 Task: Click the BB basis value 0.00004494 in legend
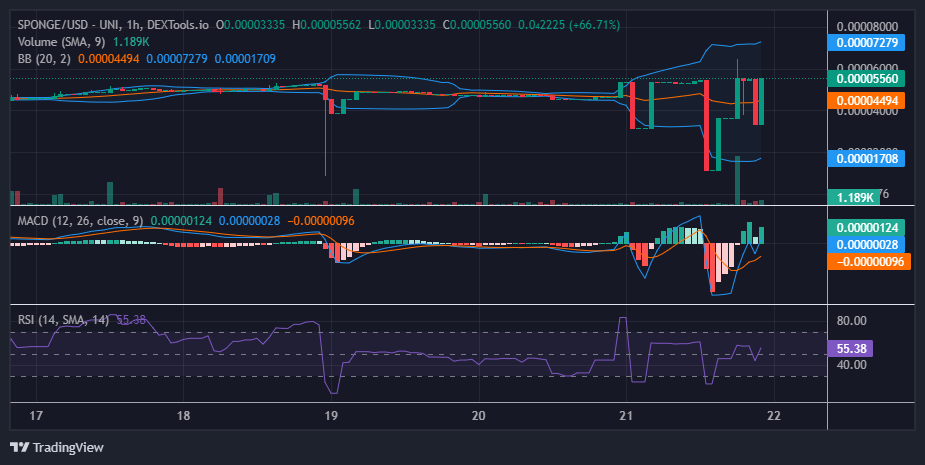click(109, 58)
